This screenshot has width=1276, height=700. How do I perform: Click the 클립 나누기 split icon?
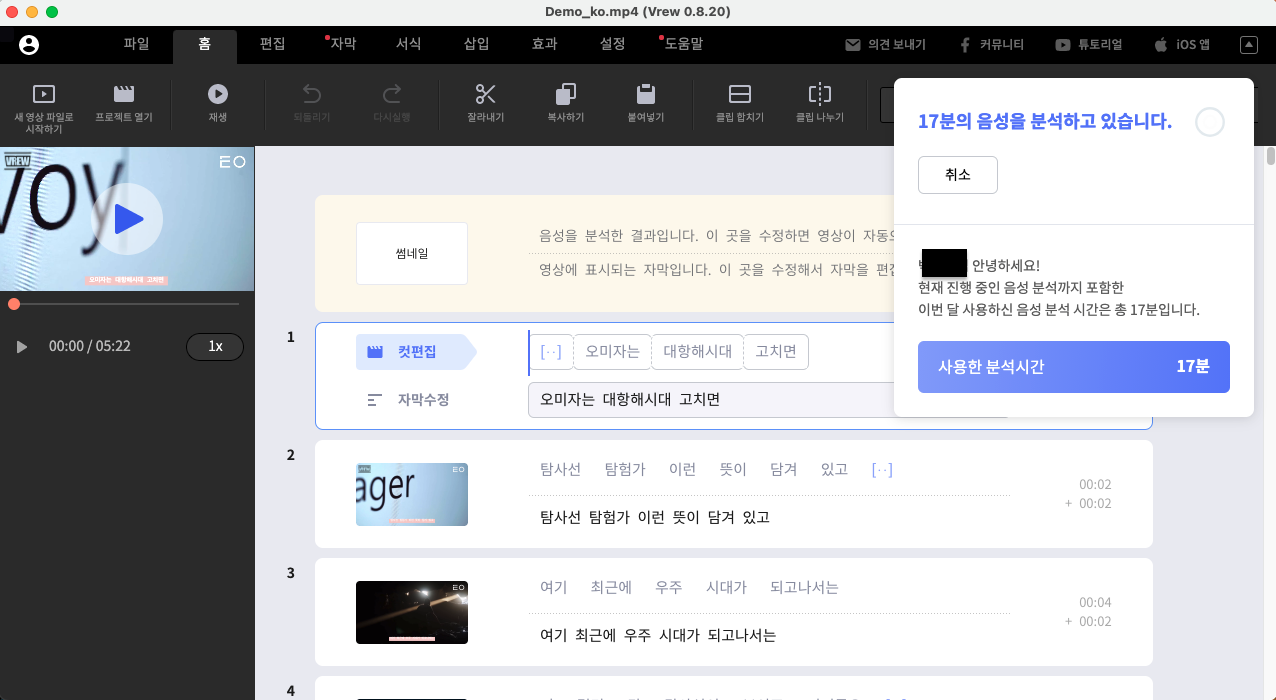pos(820,94)
